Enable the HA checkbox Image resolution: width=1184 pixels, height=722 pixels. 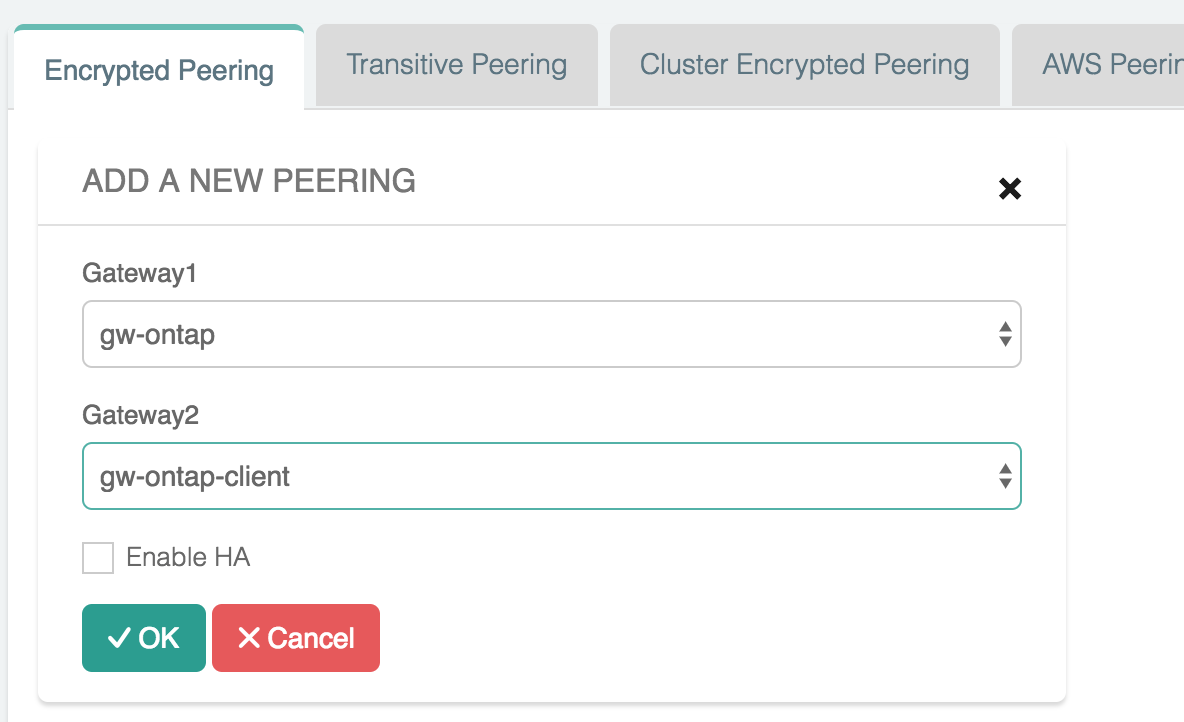pyautogui.click(x=98, y=558)
